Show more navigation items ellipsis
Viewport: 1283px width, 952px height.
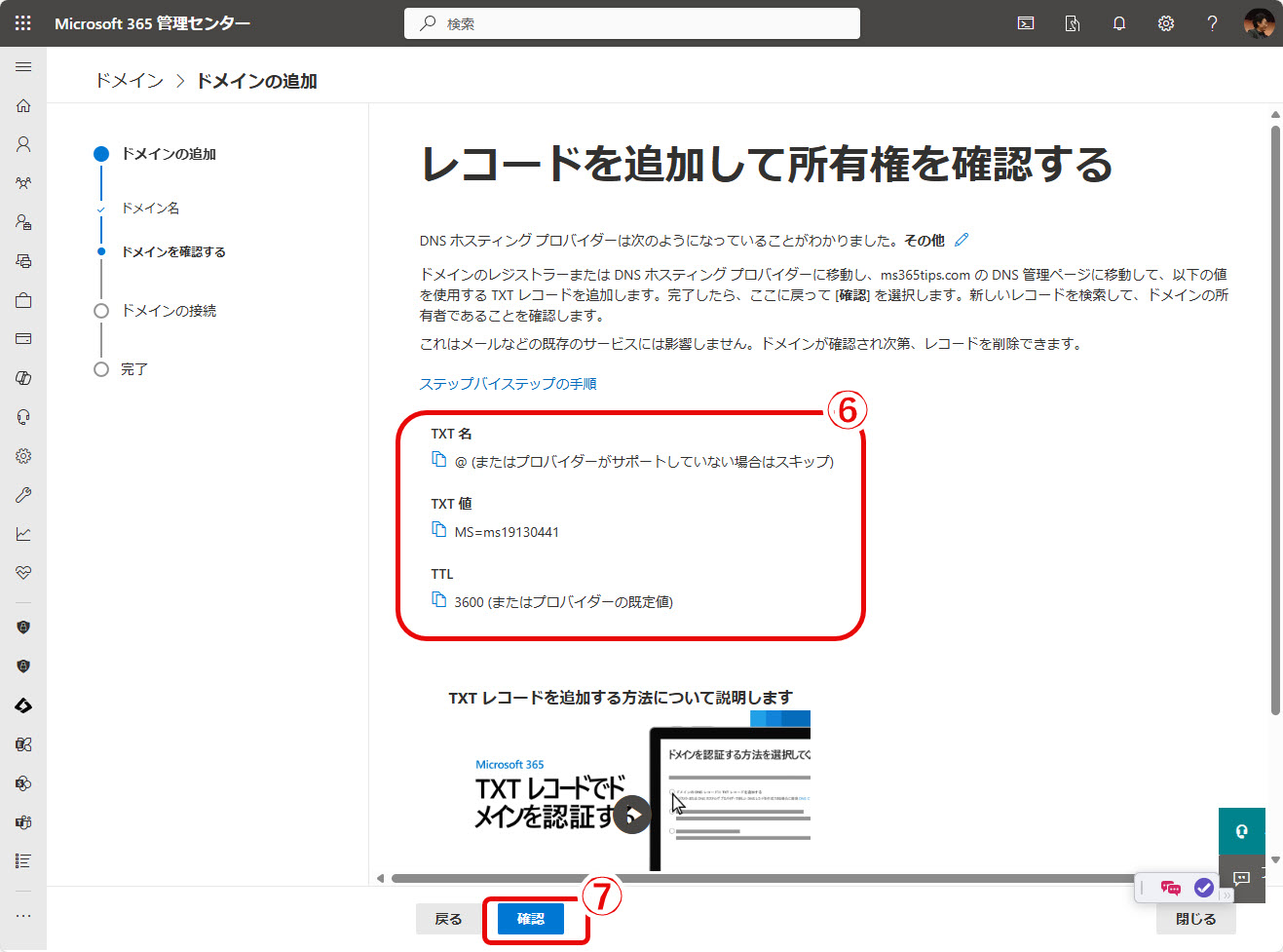click(23, 916)
